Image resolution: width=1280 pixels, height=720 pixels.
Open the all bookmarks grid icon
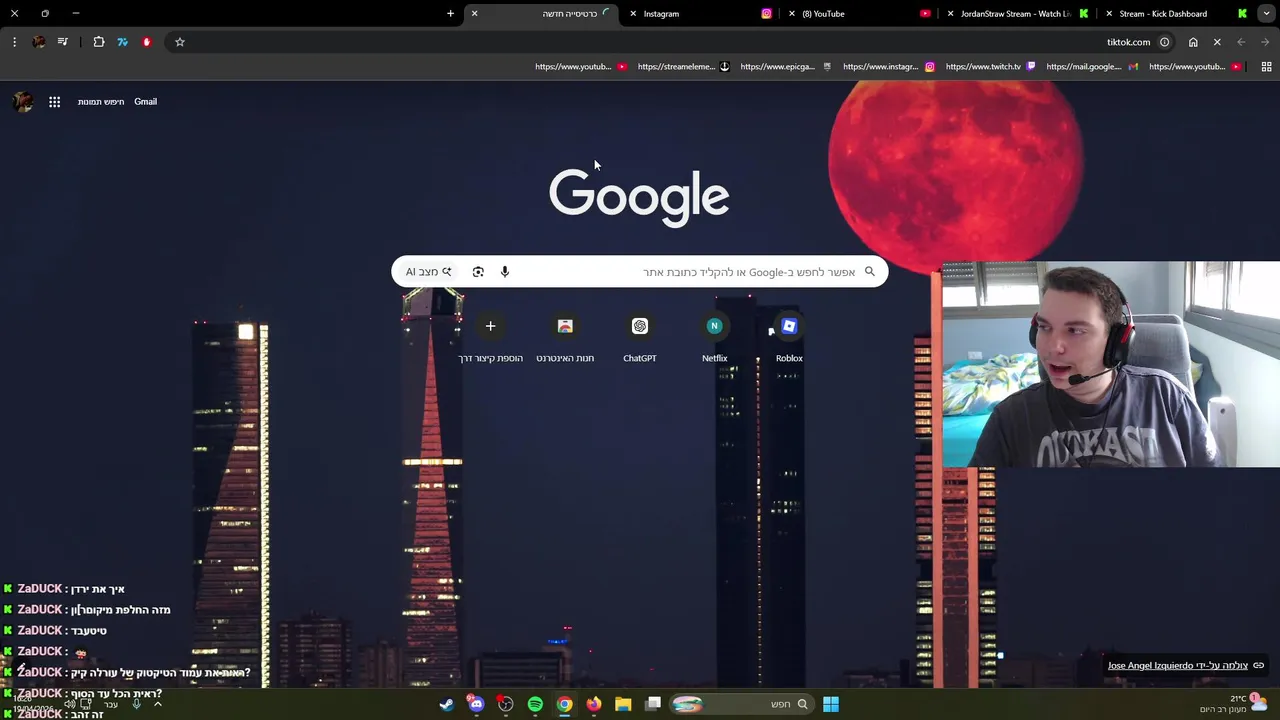(1266, 67)
